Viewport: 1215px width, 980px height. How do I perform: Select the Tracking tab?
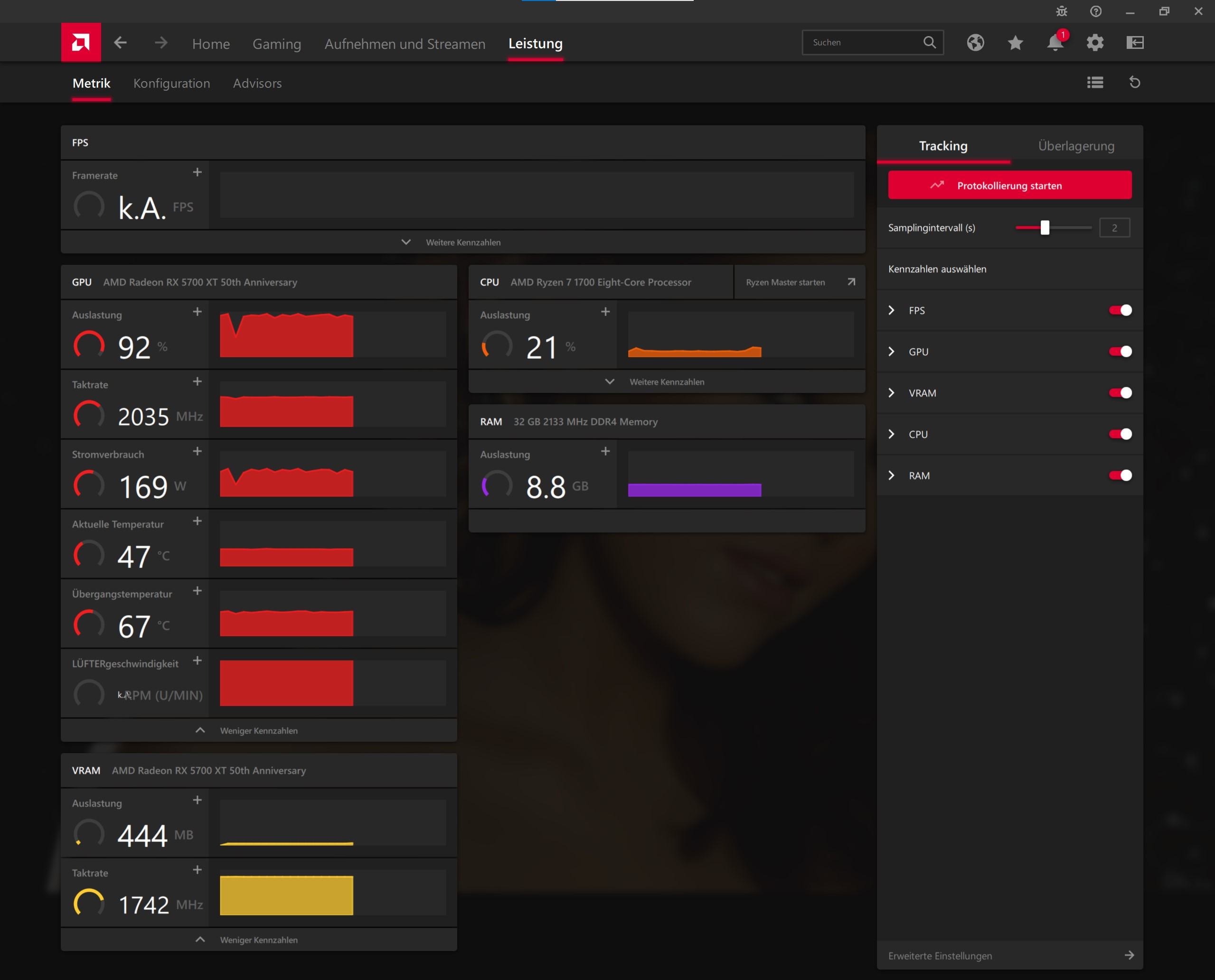943,146
